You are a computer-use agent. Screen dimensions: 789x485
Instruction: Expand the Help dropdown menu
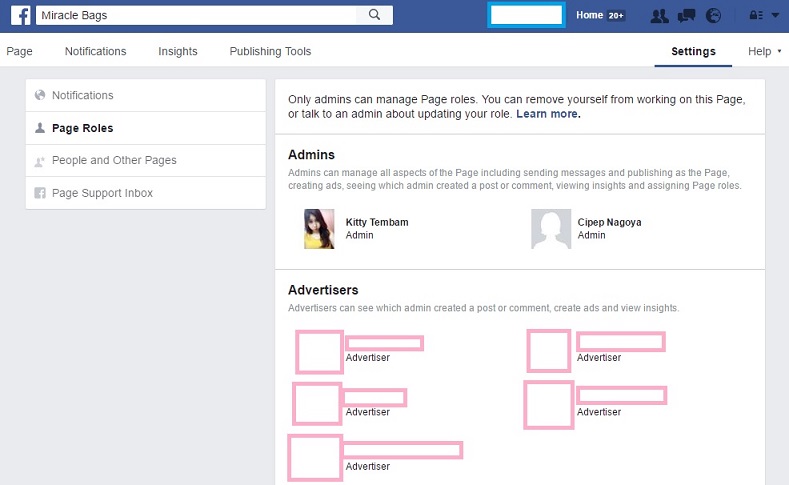click(764, 51)
